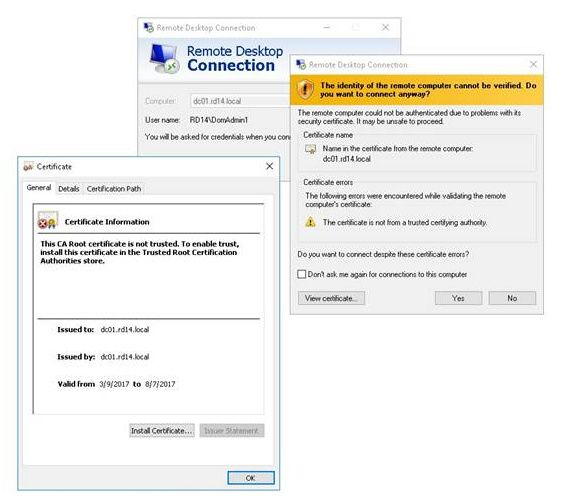Click OK in the Certificate window
This screenshot has width=585, height=499.
click(251, 478)
